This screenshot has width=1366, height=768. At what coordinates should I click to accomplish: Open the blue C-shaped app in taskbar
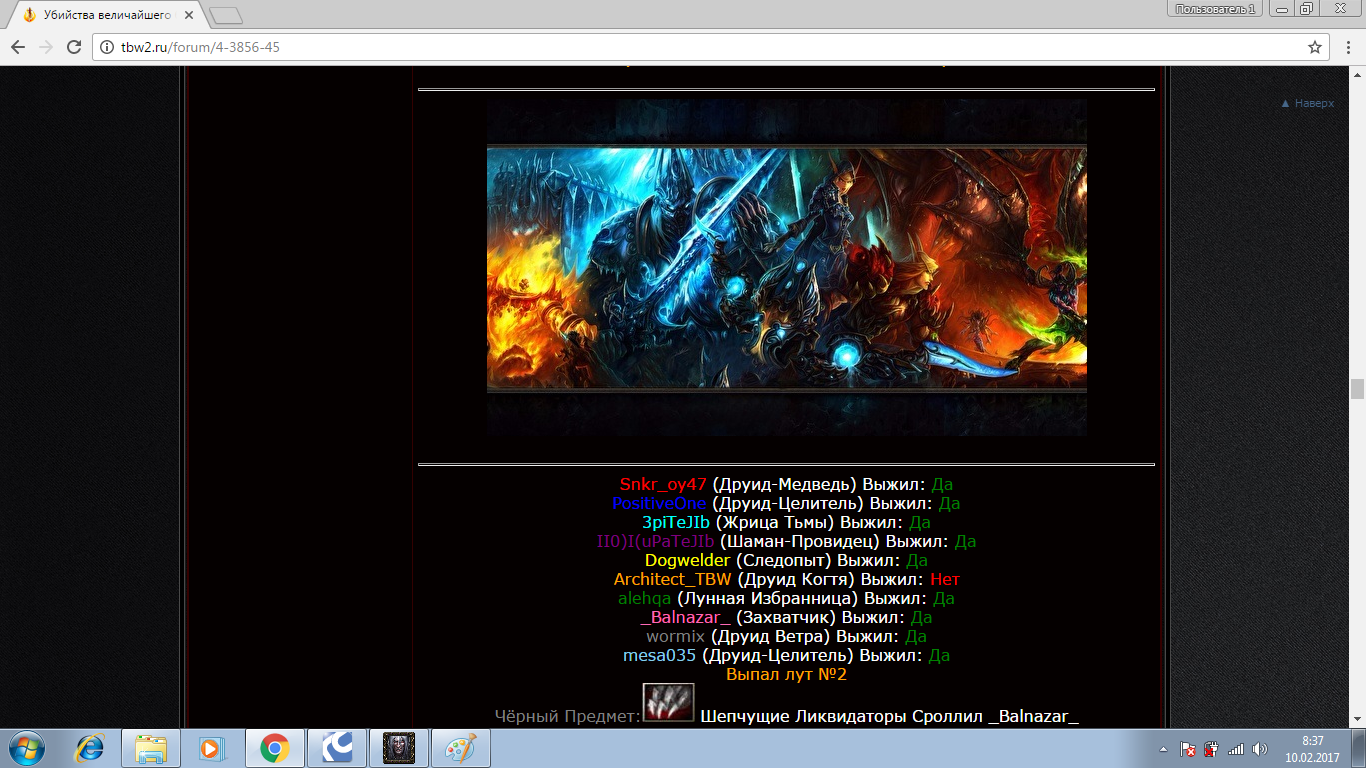coord(337,748)
